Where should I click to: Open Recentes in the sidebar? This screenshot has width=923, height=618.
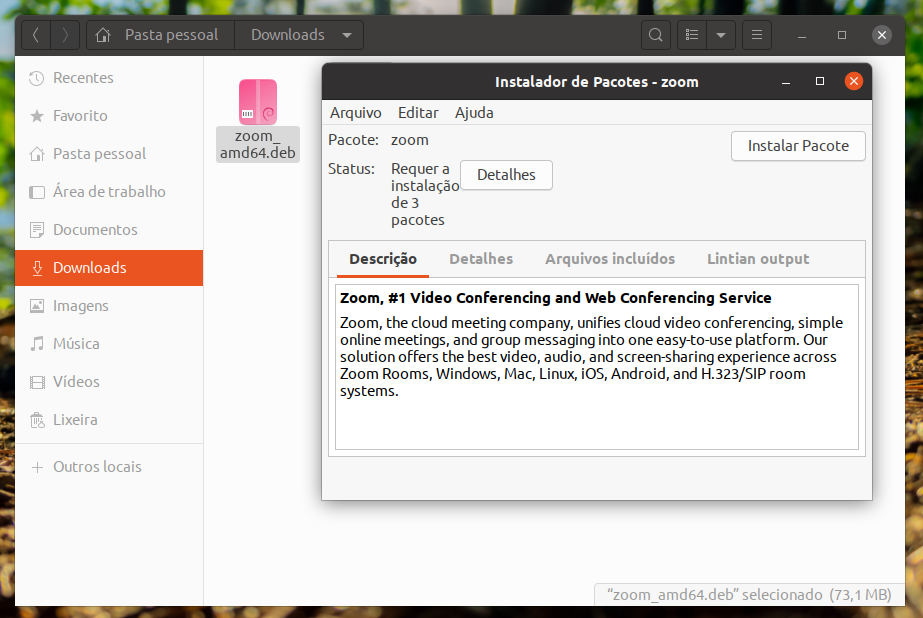tap(109, 78)
